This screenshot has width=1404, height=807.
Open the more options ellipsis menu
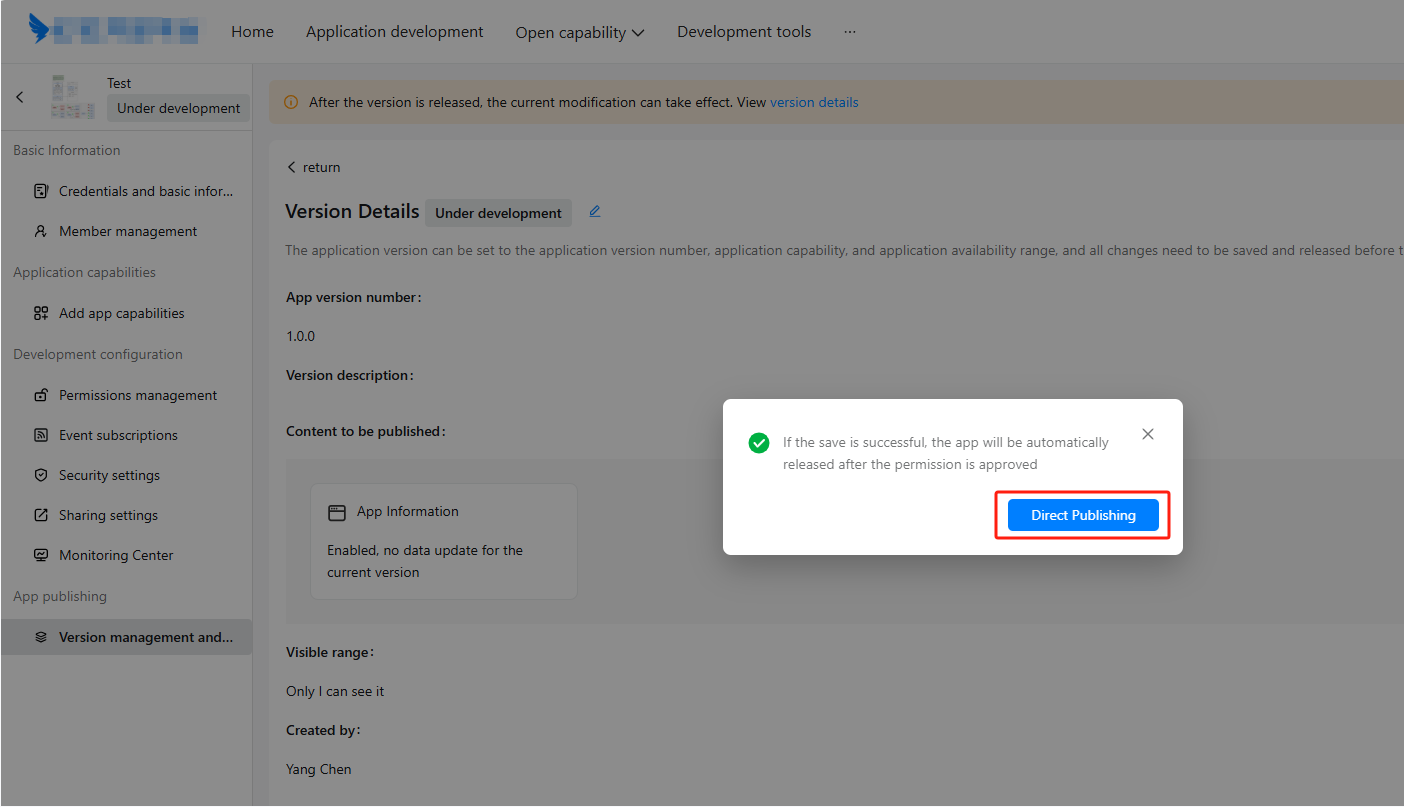click(849, 32)
